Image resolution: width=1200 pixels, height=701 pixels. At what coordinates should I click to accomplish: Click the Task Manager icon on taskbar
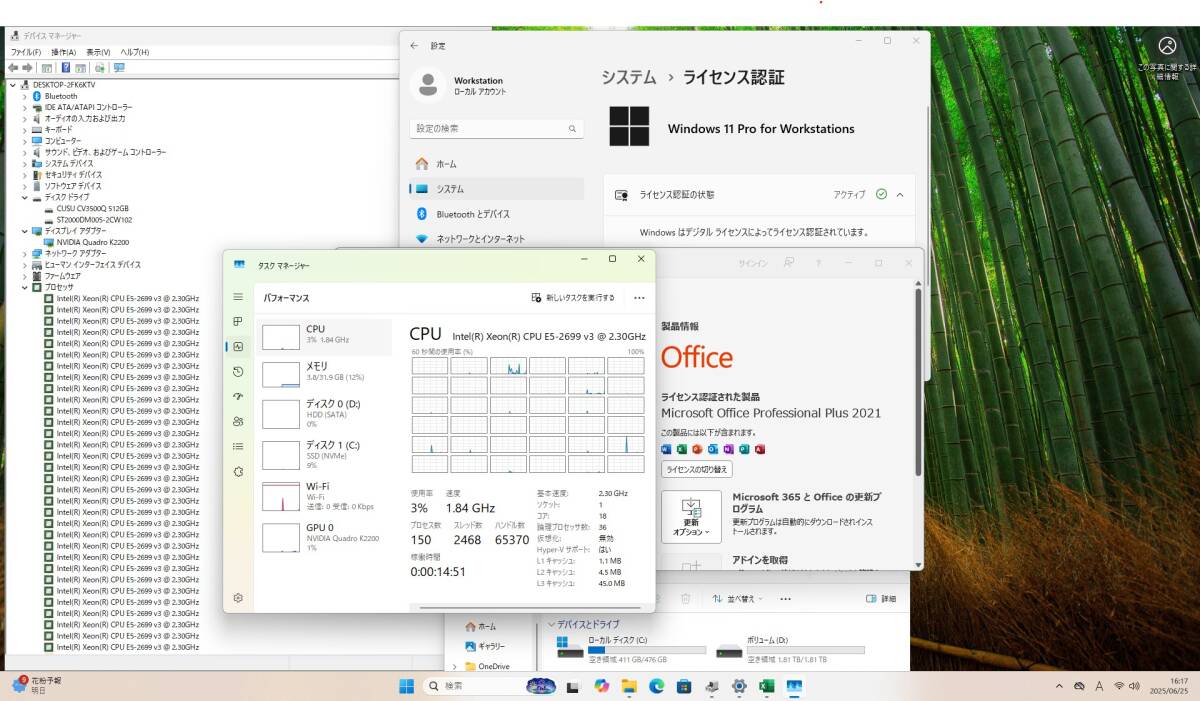pyautogui.click(x=794, y=686)
